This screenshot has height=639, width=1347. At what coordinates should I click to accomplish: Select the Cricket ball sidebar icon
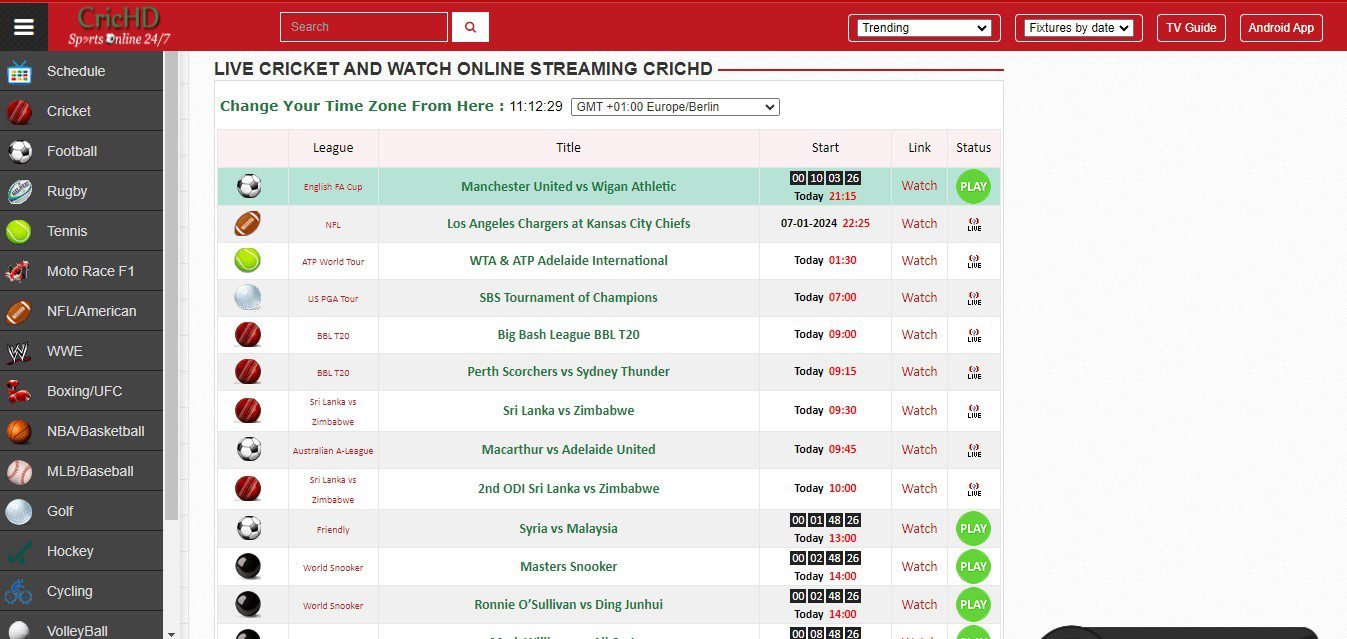tap(19, 111)
